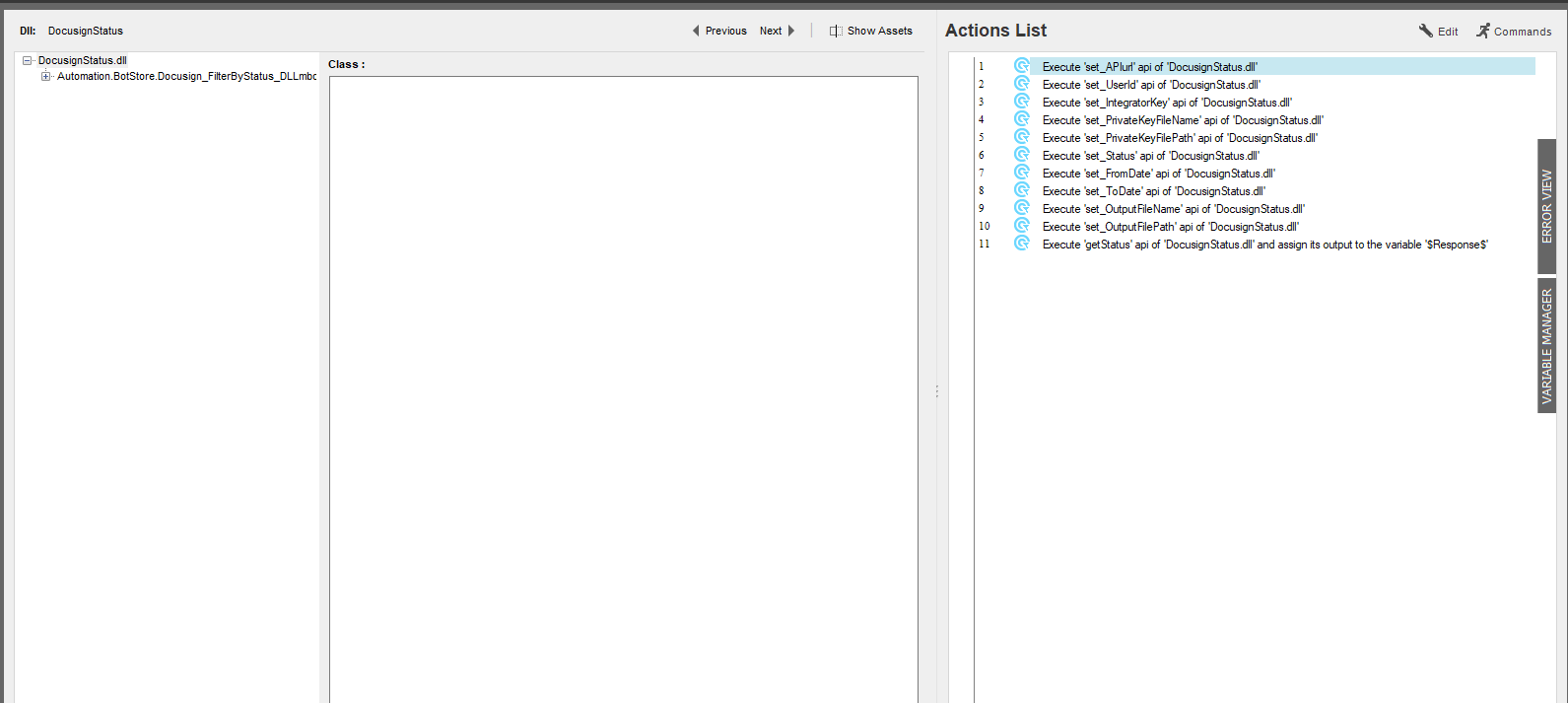The width and height of the screenshot is (1568, 703).
Task: Click line number 11 in Actions List
Action: pos(984,244)
